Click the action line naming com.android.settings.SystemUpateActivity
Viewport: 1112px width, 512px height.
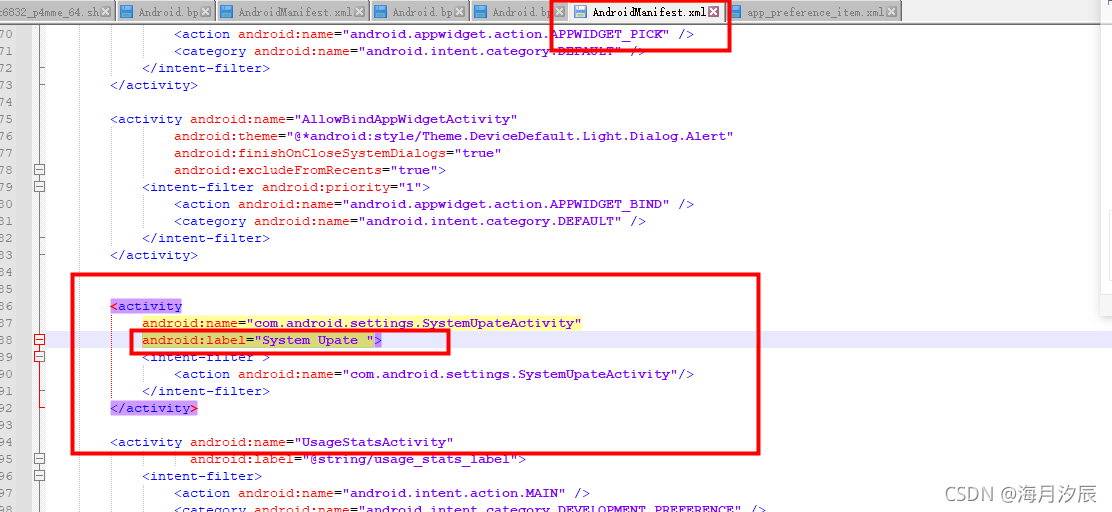click(434, 374)
